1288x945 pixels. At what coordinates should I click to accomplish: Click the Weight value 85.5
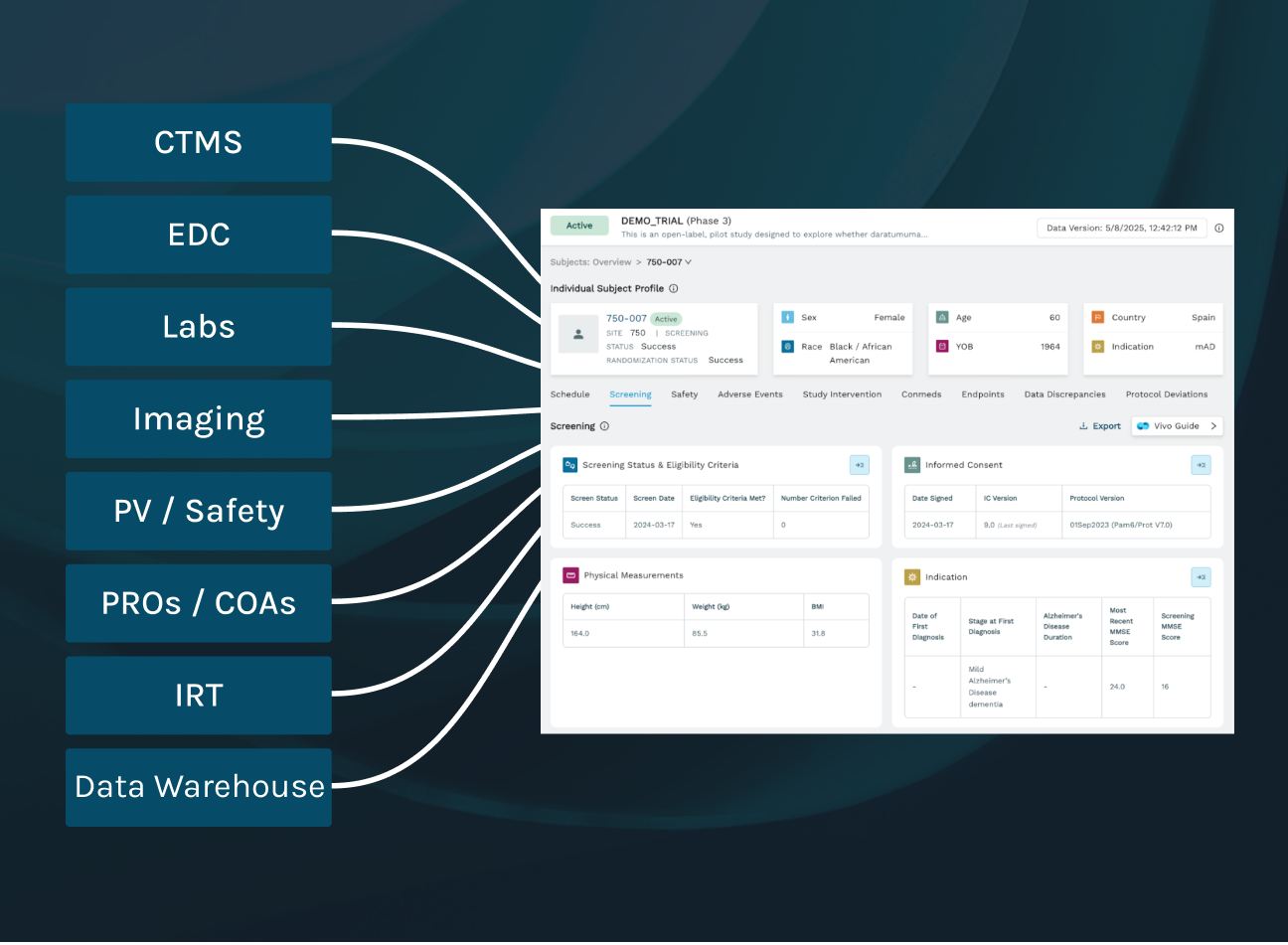tap(700, 633)
